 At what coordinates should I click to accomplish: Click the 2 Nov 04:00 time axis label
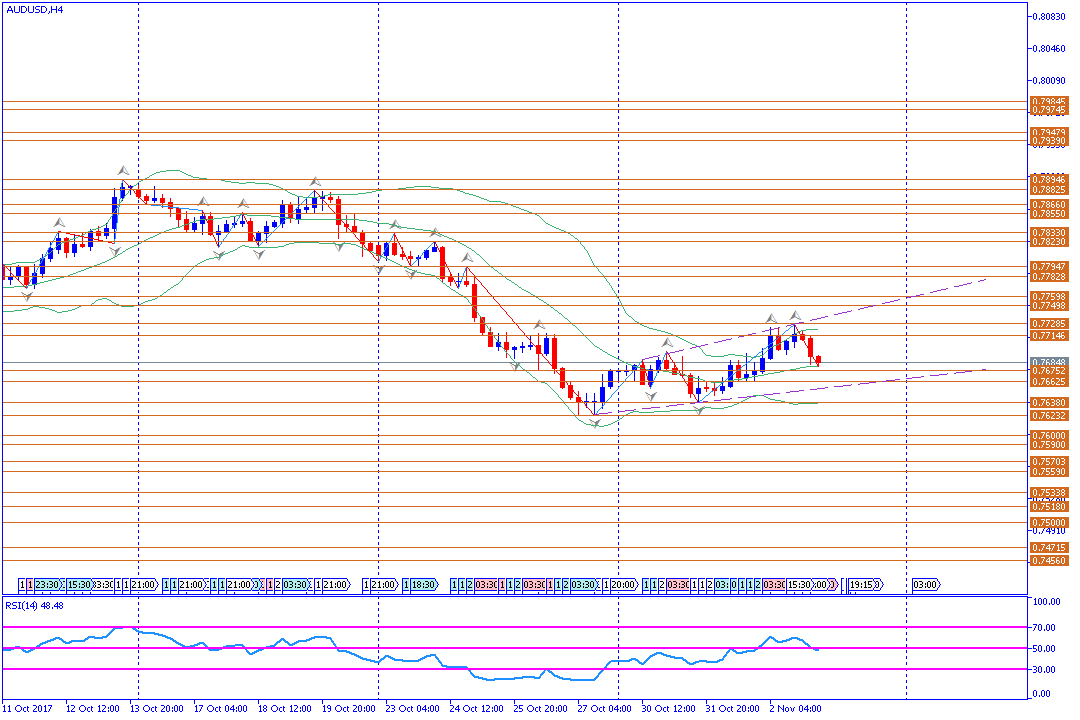coord(796,708)
